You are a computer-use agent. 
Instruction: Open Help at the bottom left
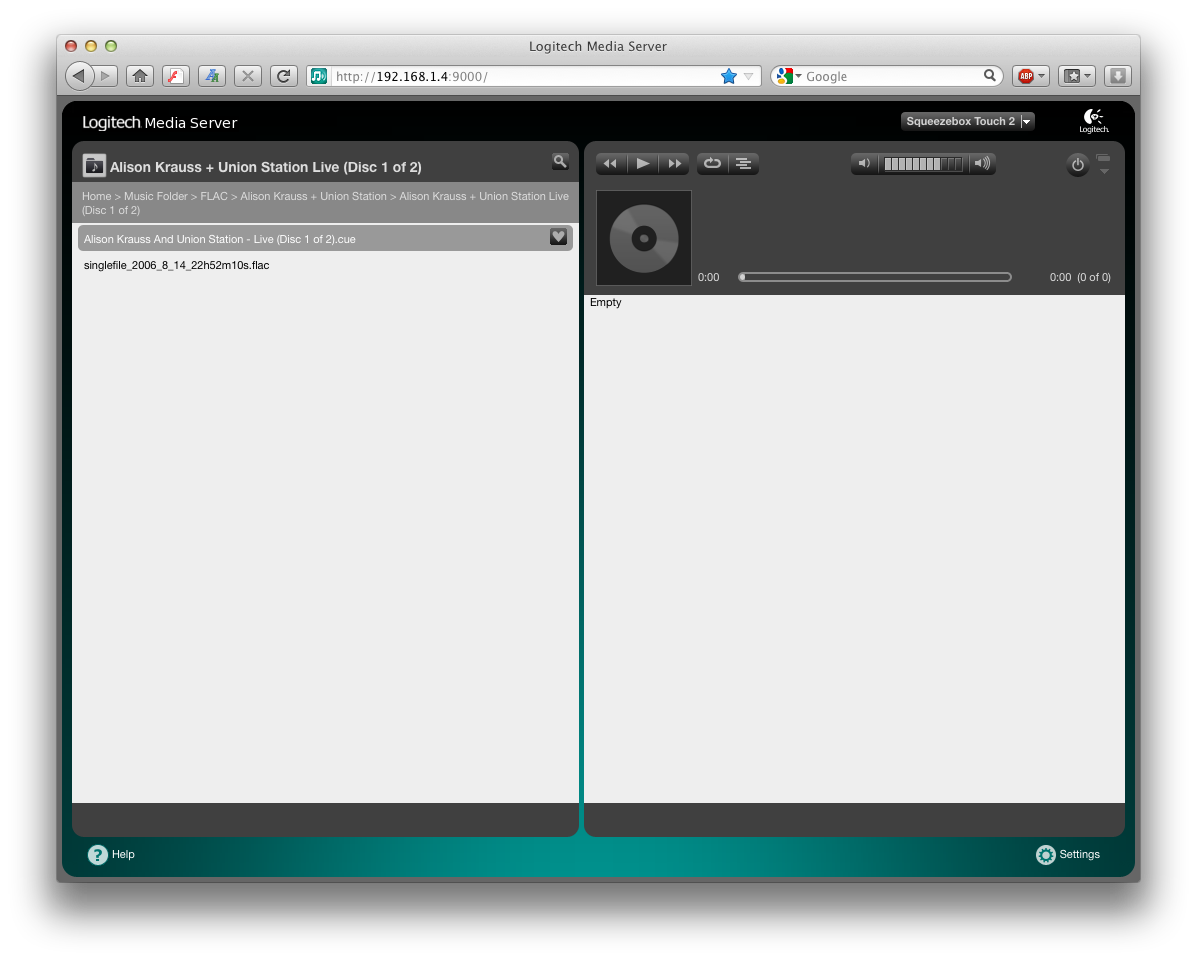click(x=111, y=855)
